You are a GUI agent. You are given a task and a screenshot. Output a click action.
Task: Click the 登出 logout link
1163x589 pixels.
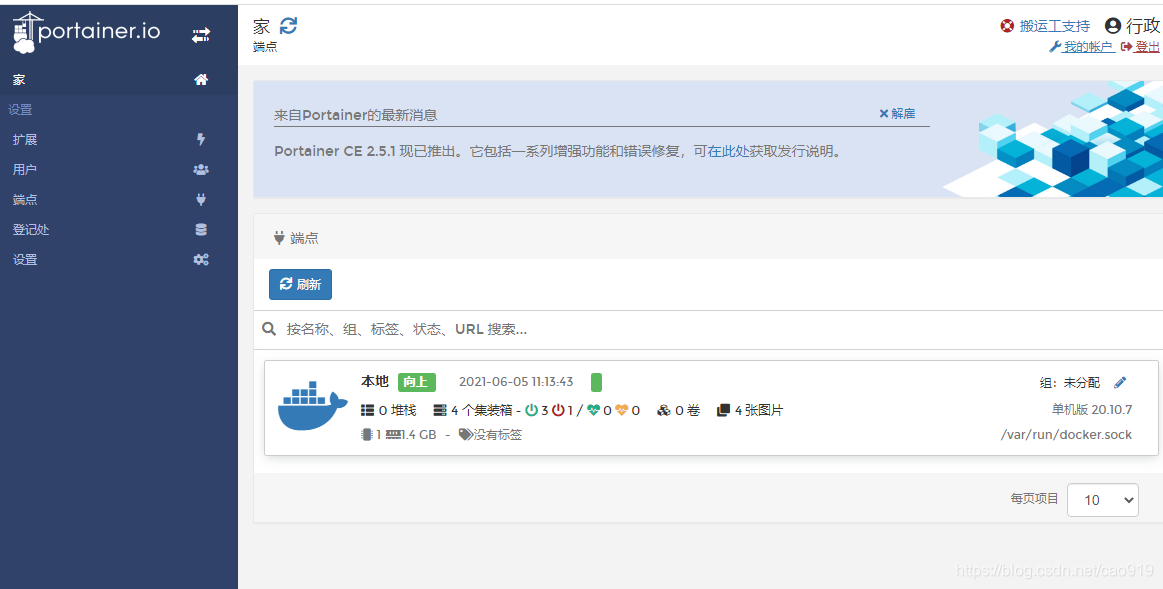click(1140, 47)
